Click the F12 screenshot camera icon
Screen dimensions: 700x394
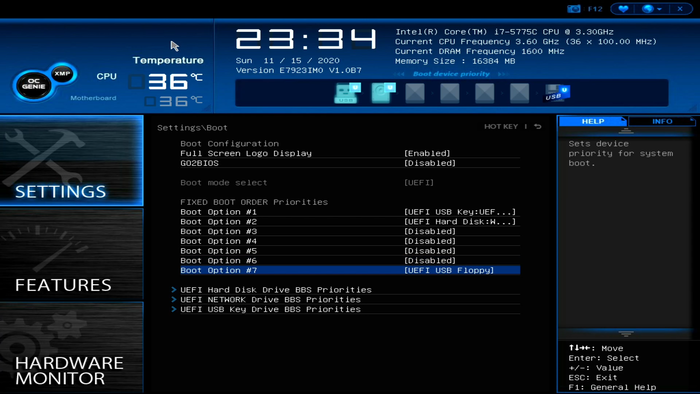pyautogui.click(x=574, y=9)
